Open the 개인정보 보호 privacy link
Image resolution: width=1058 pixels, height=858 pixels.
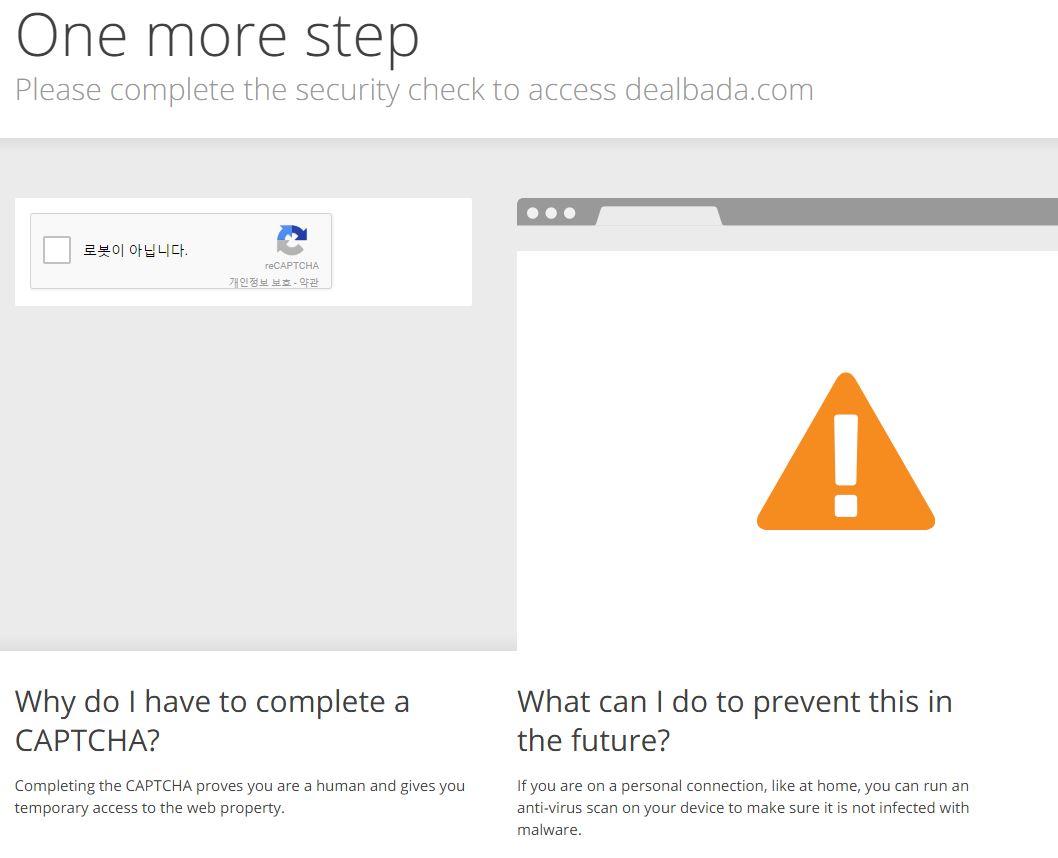(260, 282)
